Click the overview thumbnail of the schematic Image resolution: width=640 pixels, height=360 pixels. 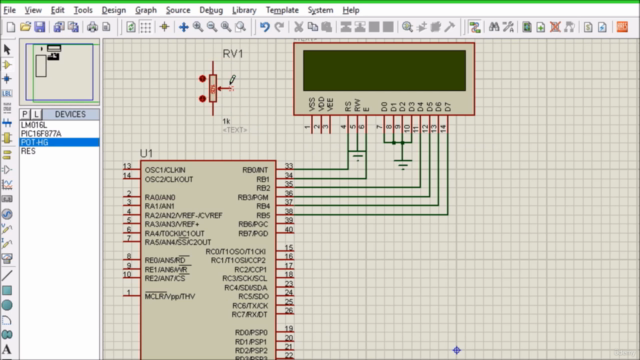60,72
